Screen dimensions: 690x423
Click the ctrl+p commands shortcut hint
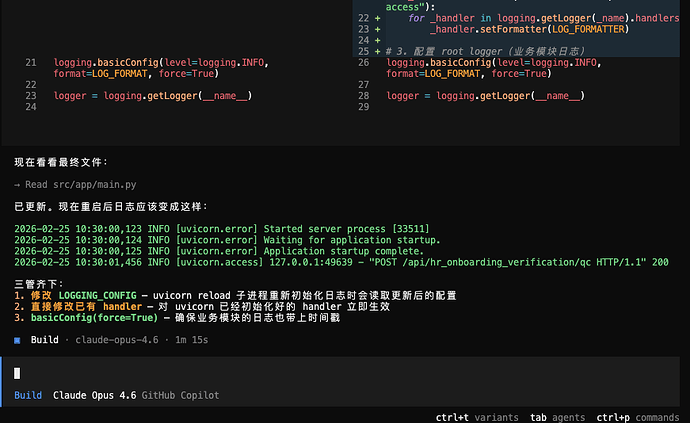[638, 417]
